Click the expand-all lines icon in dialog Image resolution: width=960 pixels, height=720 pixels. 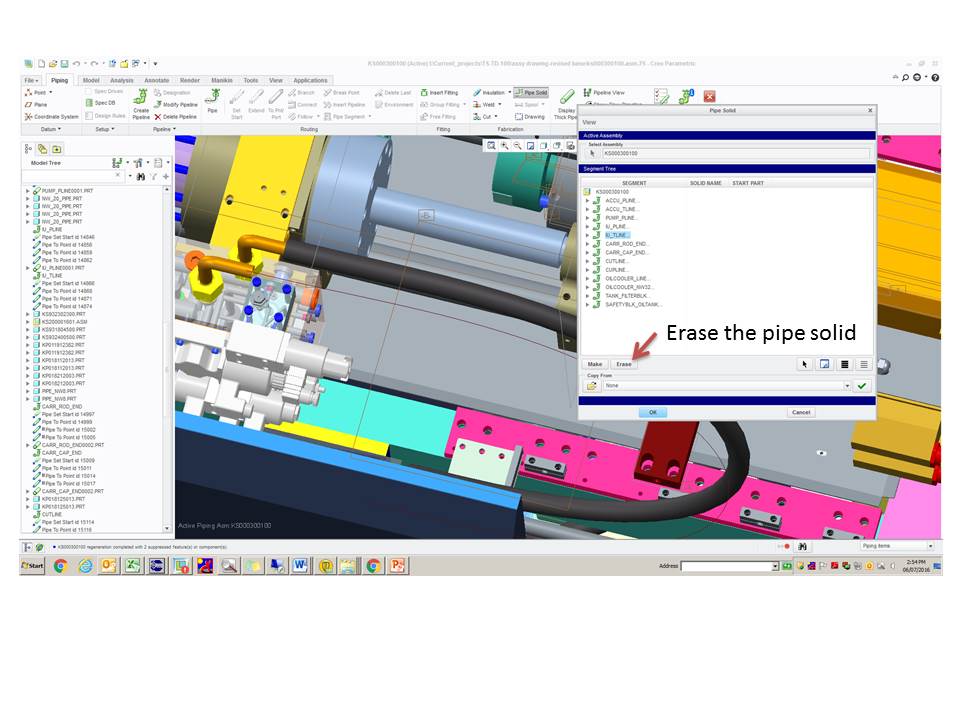click(x=844, y=364)
